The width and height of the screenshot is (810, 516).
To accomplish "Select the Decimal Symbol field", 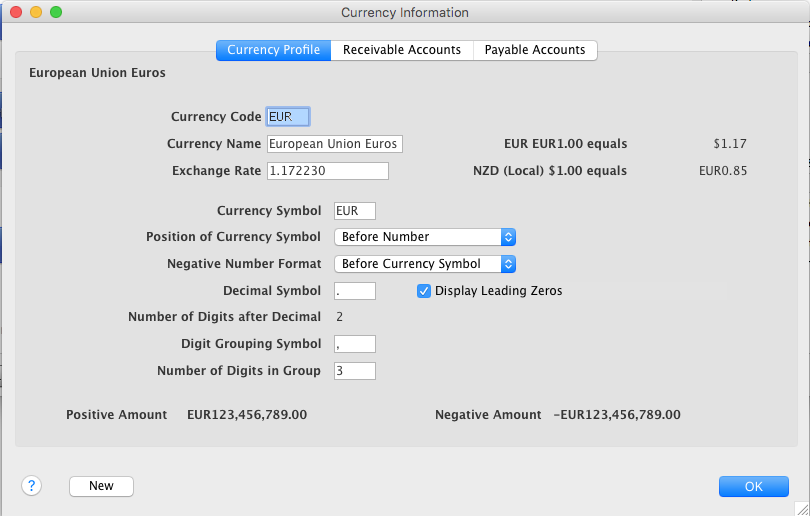I will point(354,291).
